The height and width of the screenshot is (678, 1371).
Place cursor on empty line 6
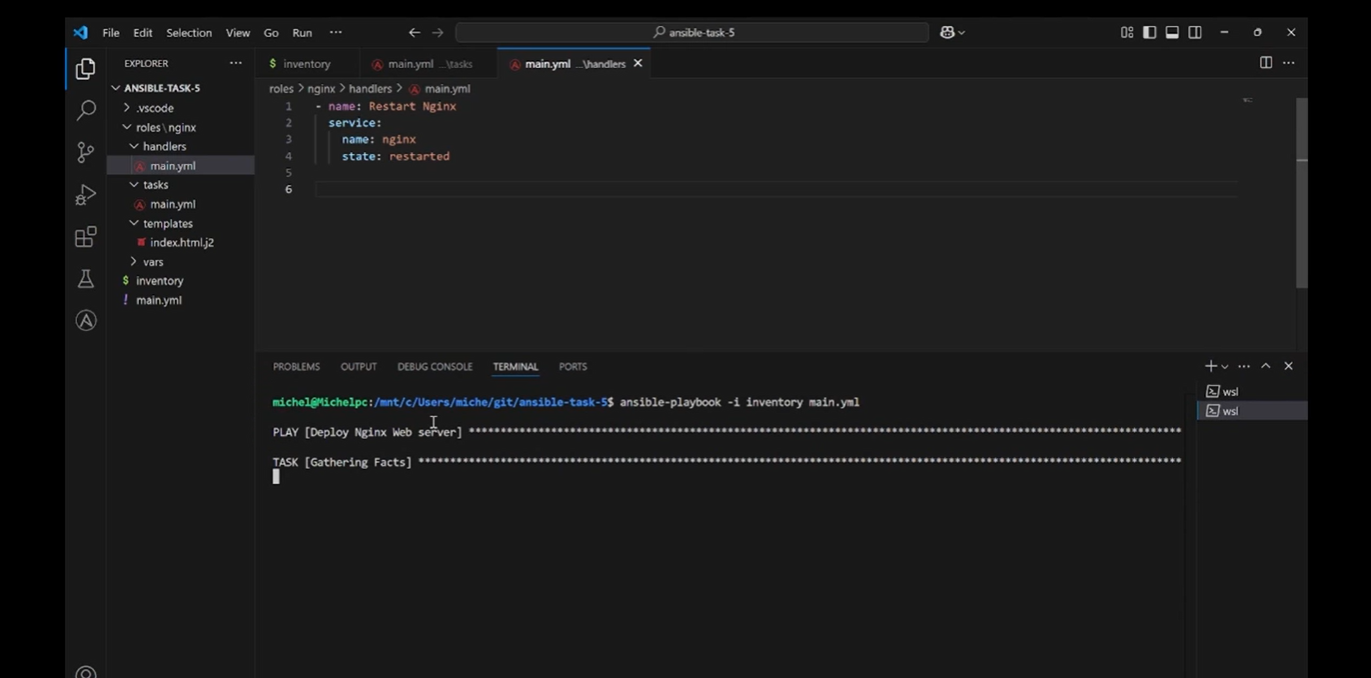coord(775,190)
